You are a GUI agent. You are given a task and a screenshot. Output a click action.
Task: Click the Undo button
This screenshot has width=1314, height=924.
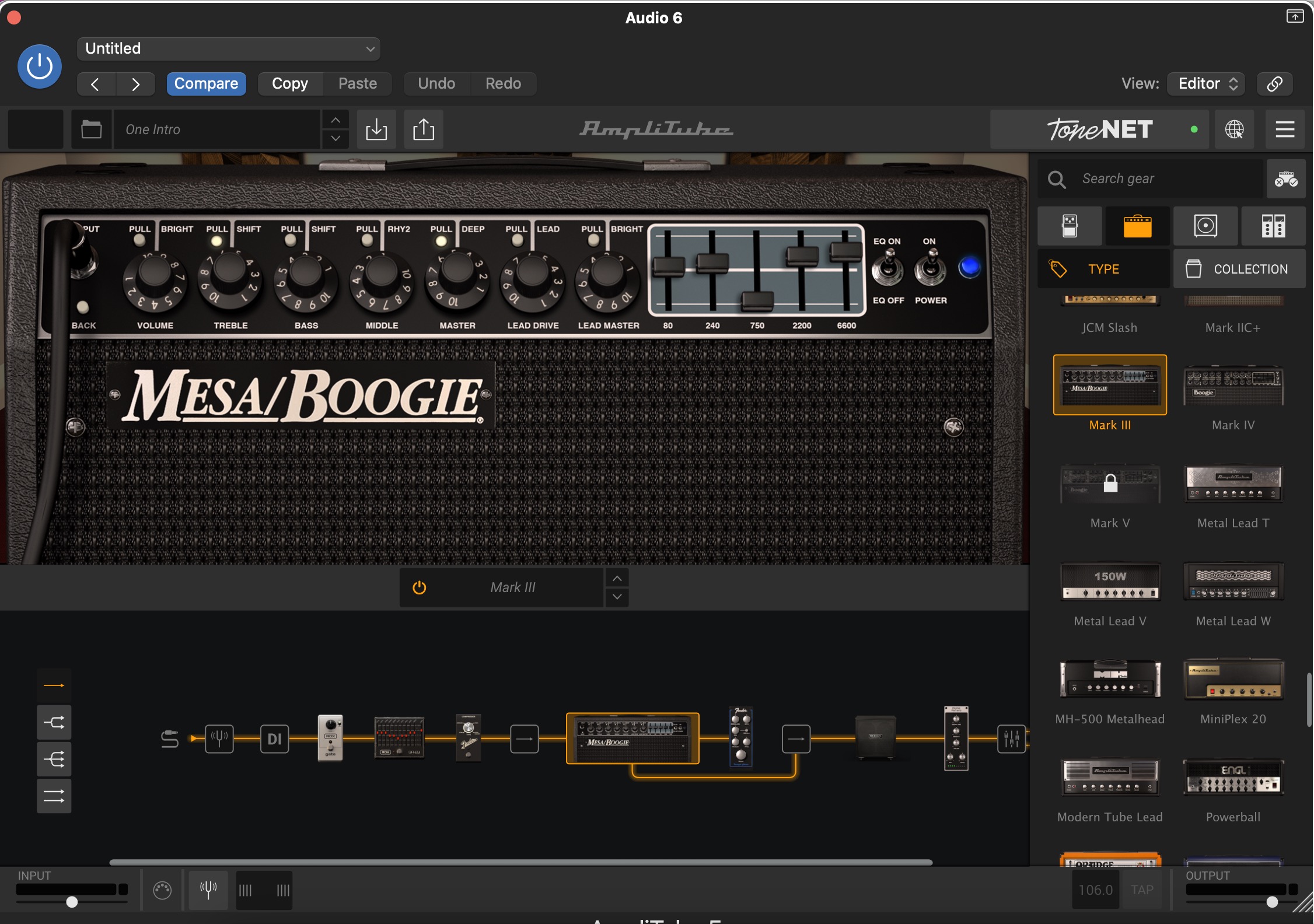tap(436, 84)
